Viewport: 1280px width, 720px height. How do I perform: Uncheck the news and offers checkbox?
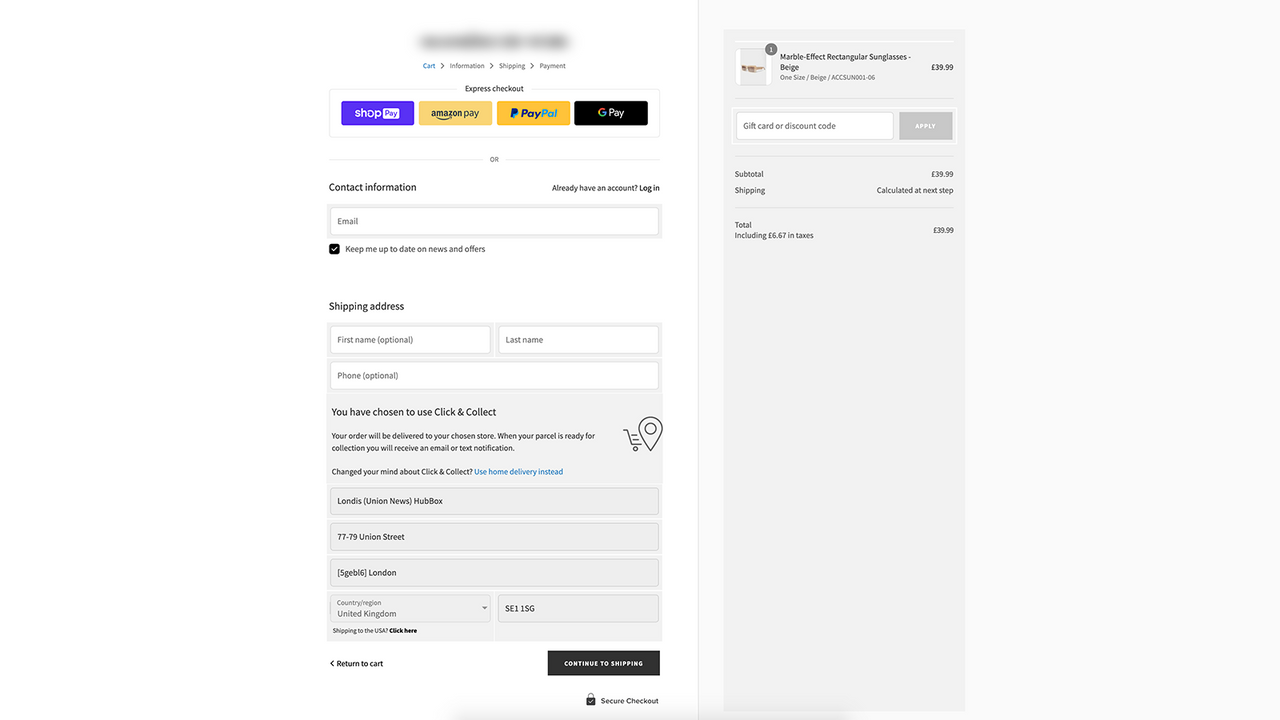tap(334, 248)
